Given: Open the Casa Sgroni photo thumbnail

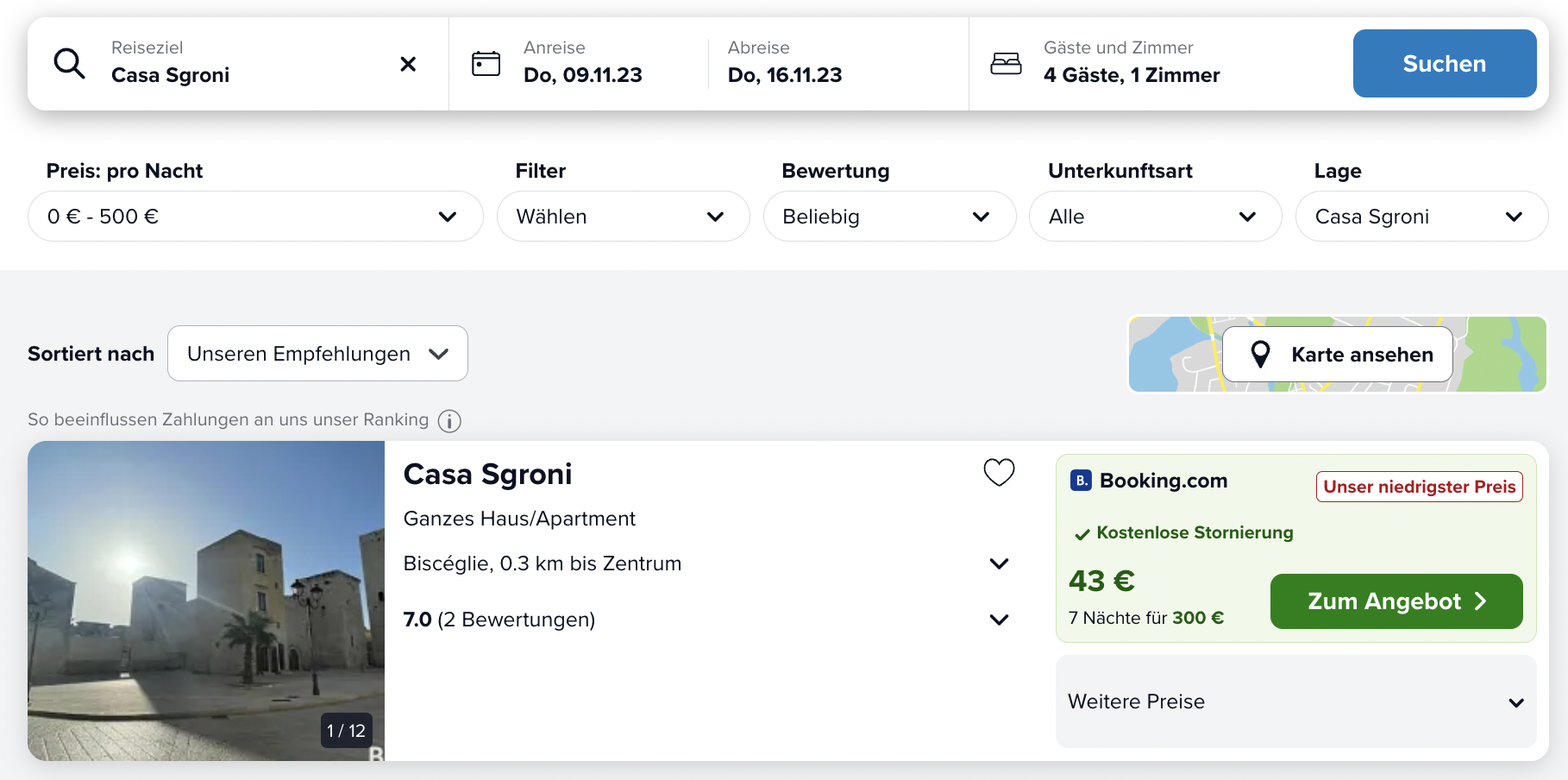Looking at the screenshot, I should tap(206, 601).
